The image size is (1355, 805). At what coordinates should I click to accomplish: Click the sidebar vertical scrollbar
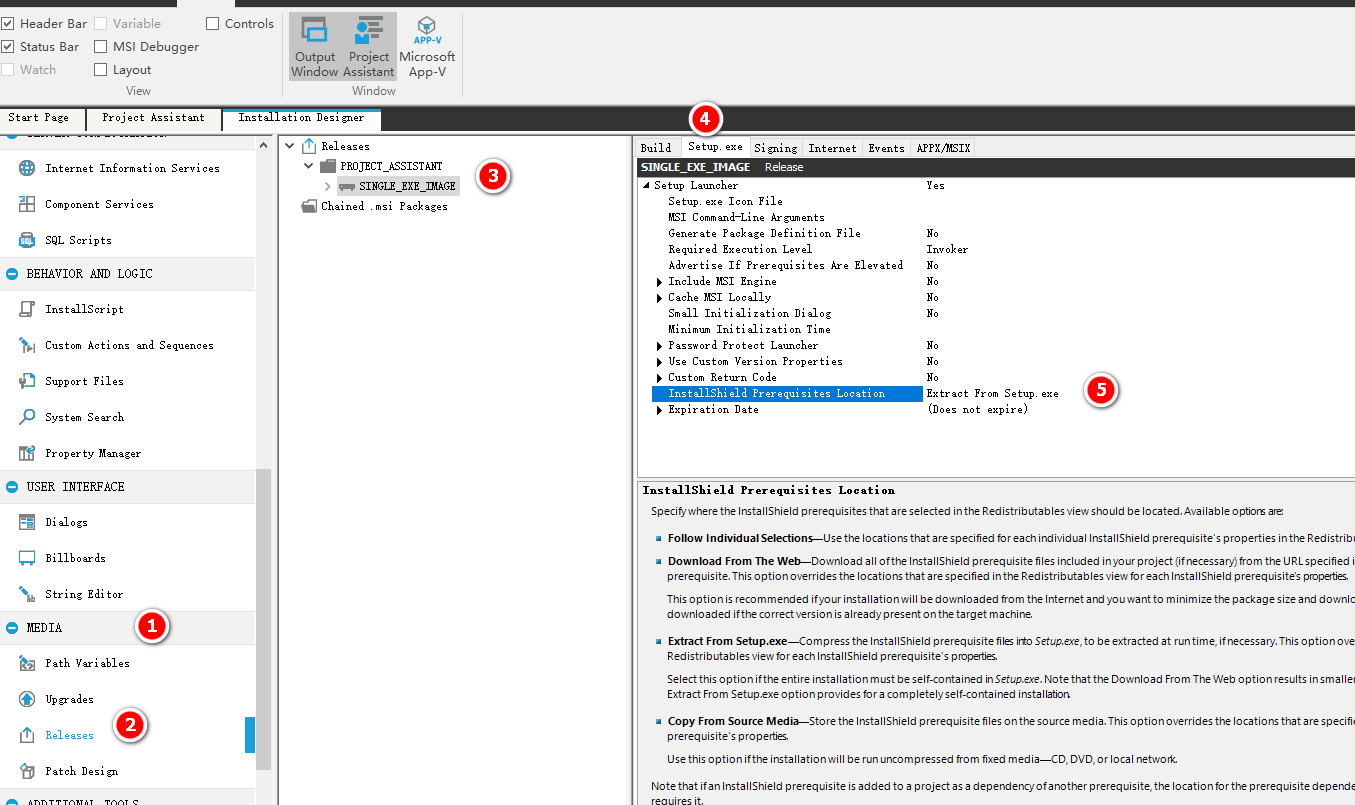264,620
